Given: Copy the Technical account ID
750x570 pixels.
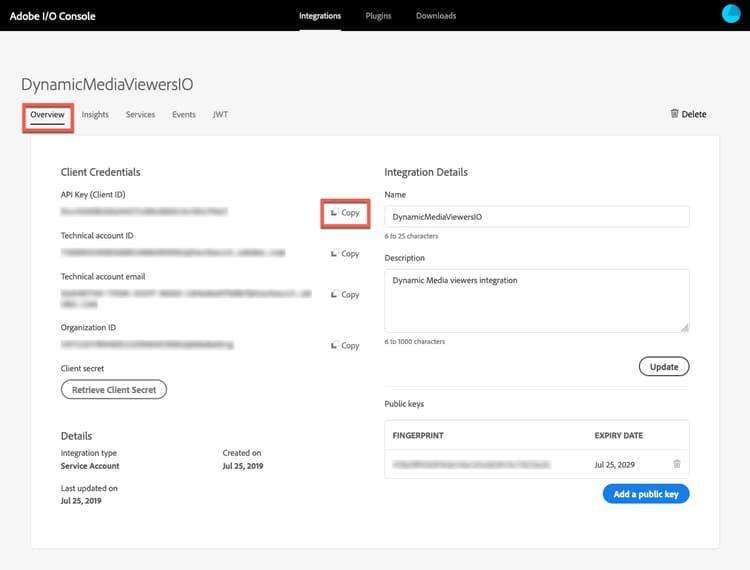Looking at the screenshot, I should (345, 254).
